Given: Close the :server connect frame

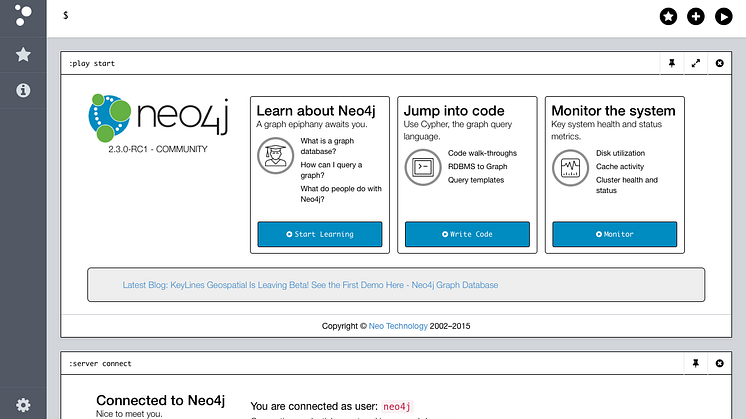Looking at the screenshot, I should click(x=719, y=363).
